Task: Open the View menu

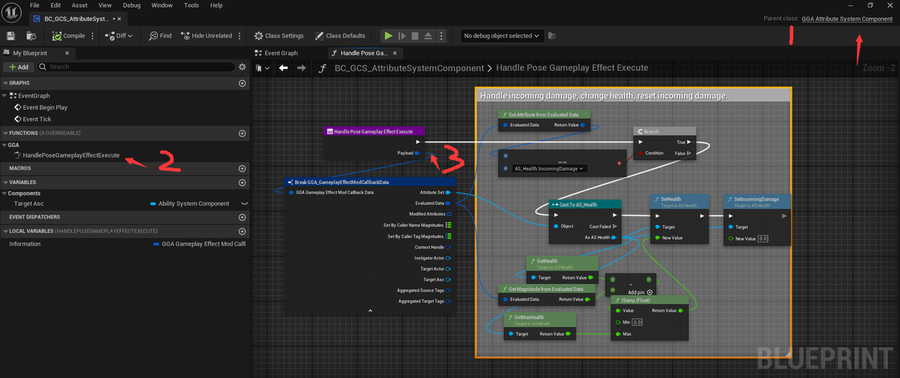Action: click(x=105, y=5)
